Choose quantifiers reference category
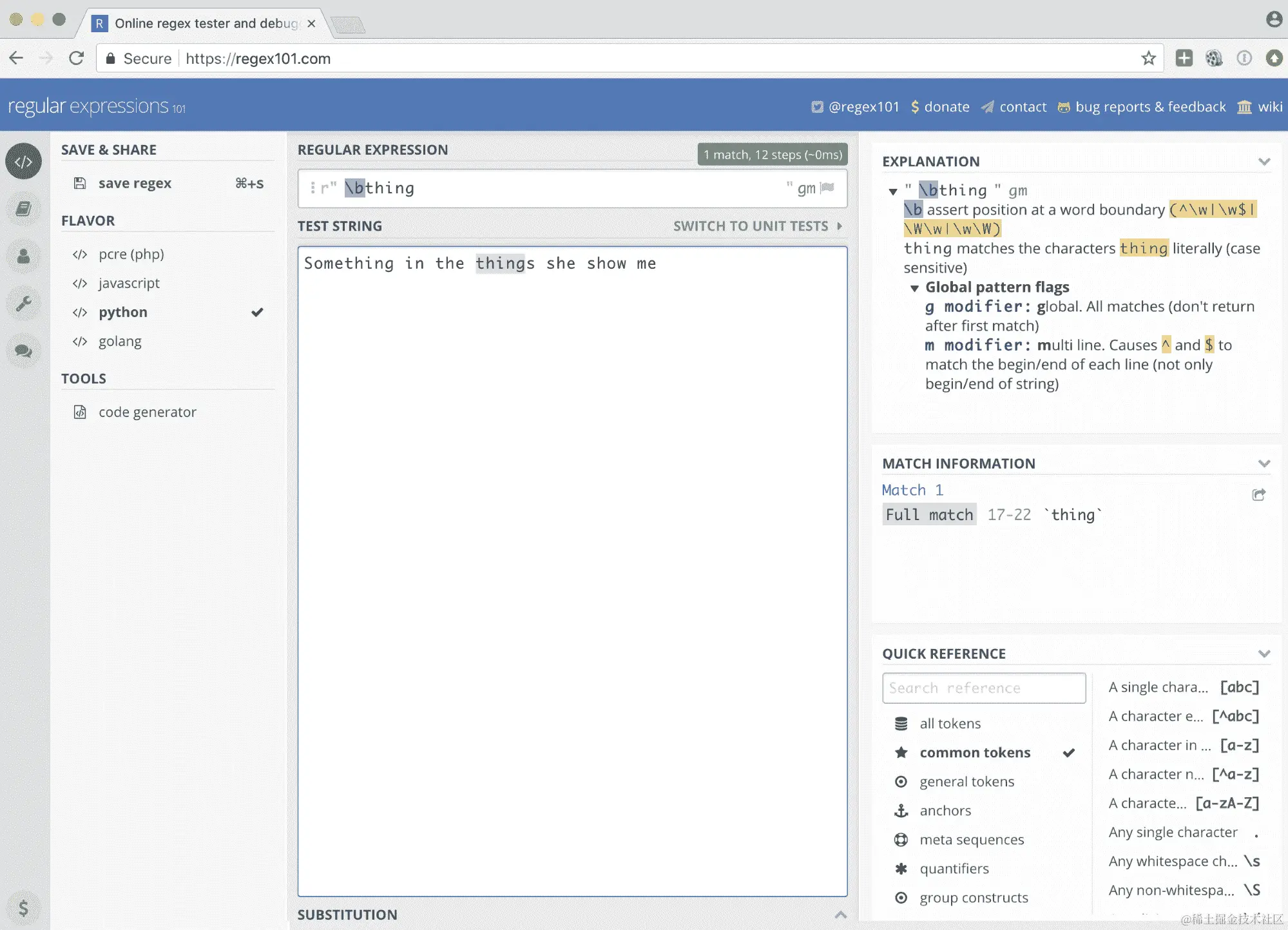Image resolution: width=1288 pixels, height=930 pixels. coord(954,869)
